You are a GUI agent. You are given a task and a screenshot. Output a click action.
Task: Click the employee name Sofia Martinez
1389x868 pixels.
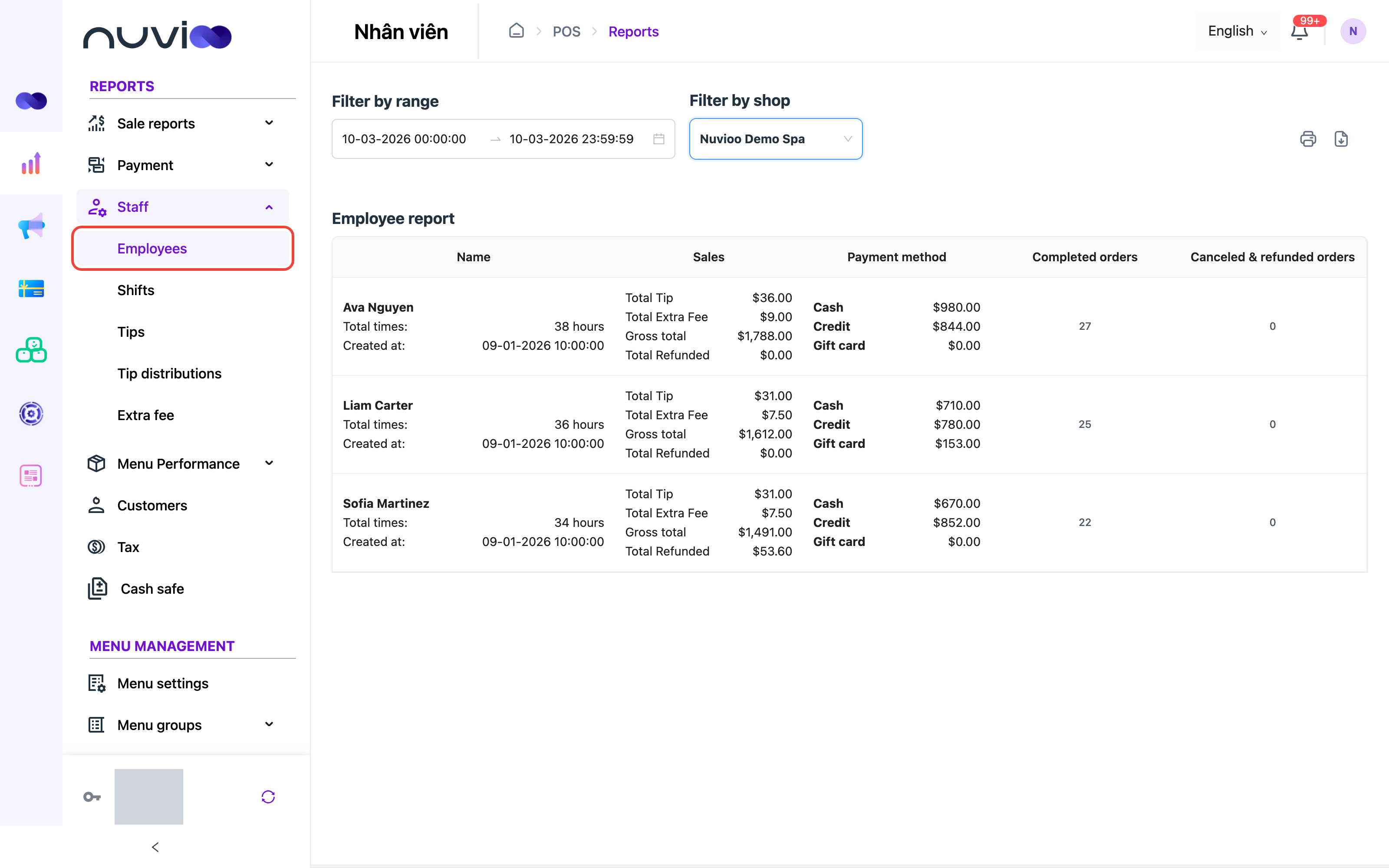point(386,503)
